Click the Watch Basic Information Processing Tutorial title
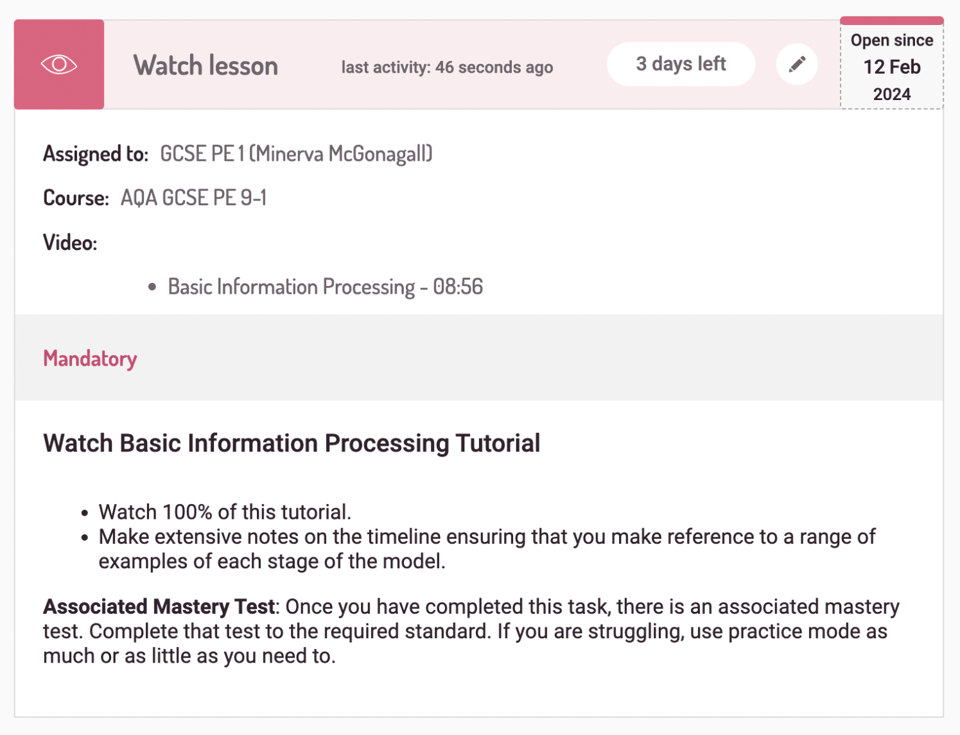Screen dimensions: 960x735 pos(291,443)
